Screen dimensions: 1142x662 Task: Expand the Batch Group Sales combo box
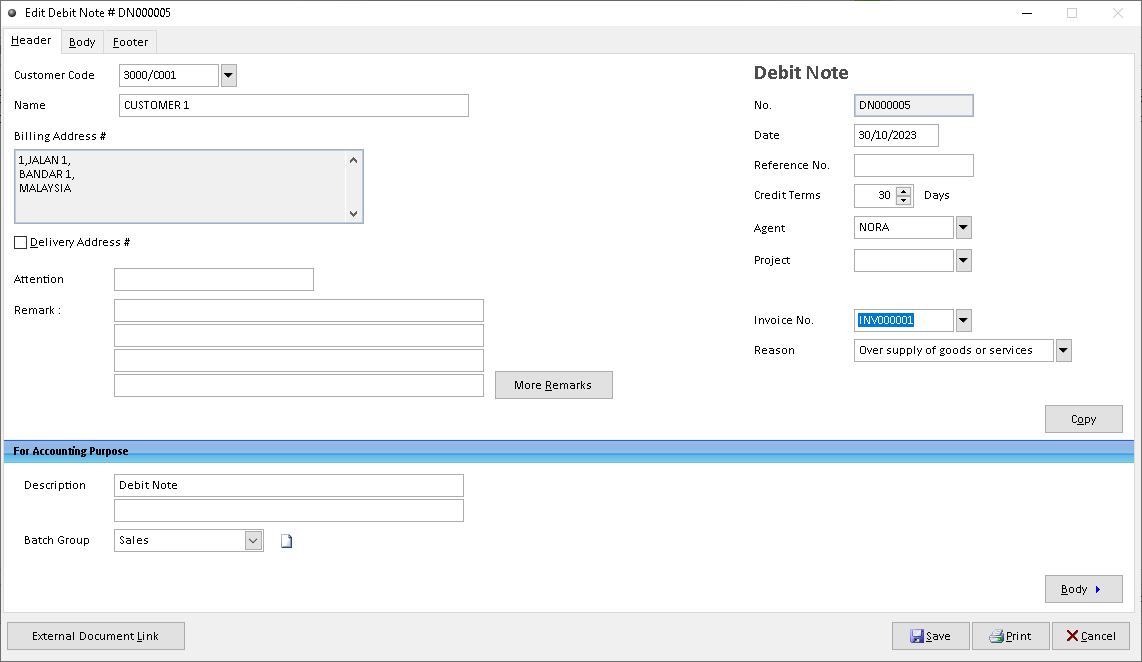253,540
